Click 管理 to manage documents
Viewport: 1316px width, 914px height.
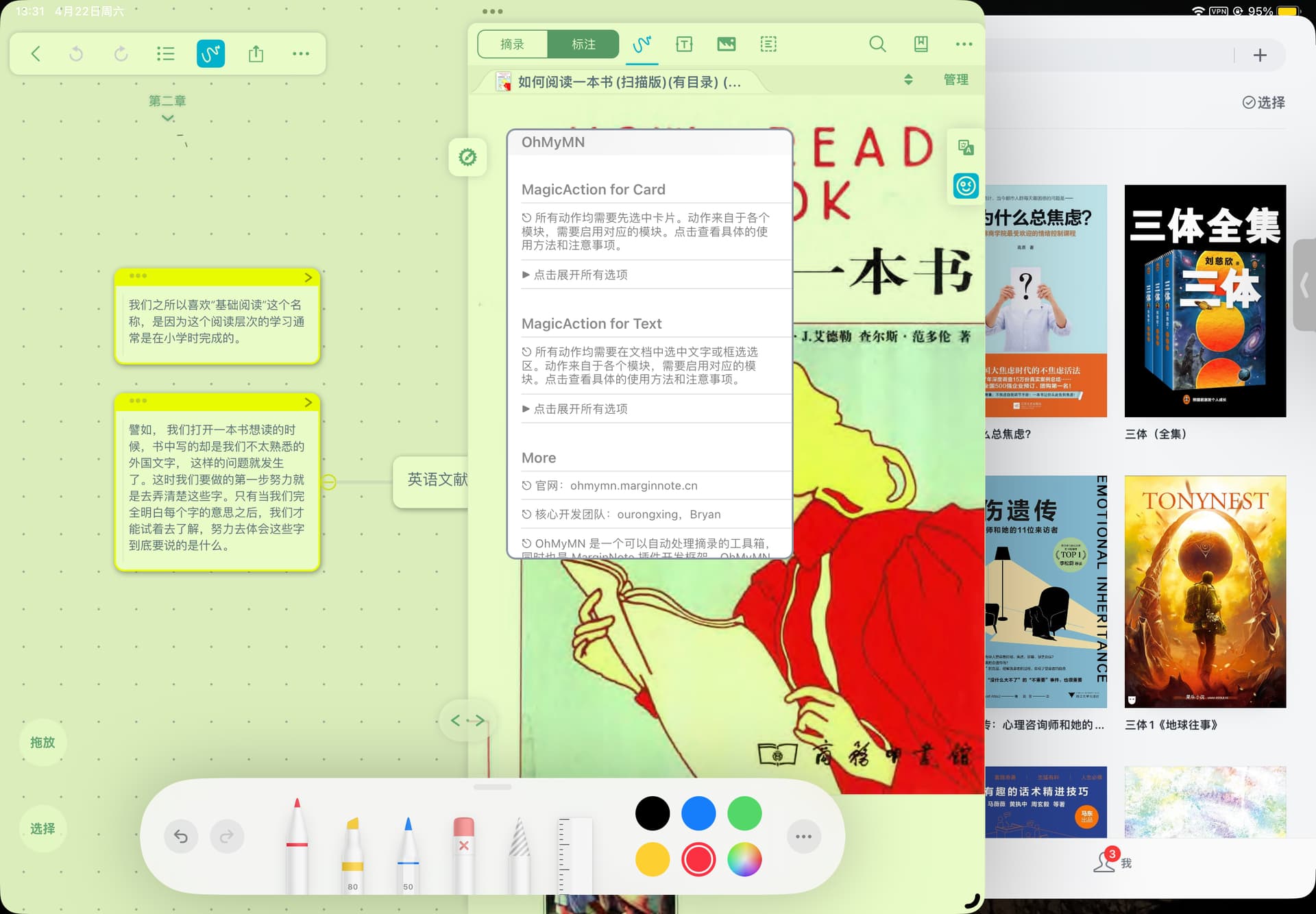(x=955, y=79)
